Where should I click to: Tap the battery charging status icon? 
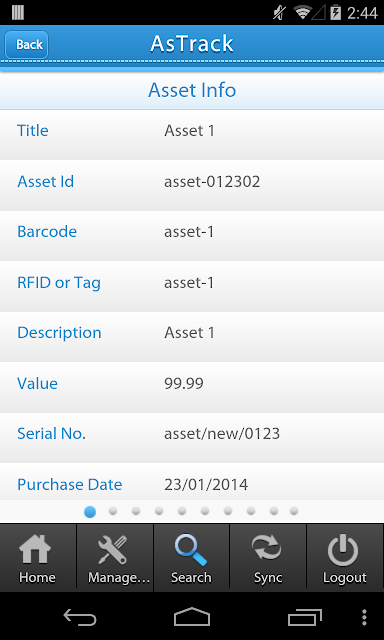(x=335, y=13)
